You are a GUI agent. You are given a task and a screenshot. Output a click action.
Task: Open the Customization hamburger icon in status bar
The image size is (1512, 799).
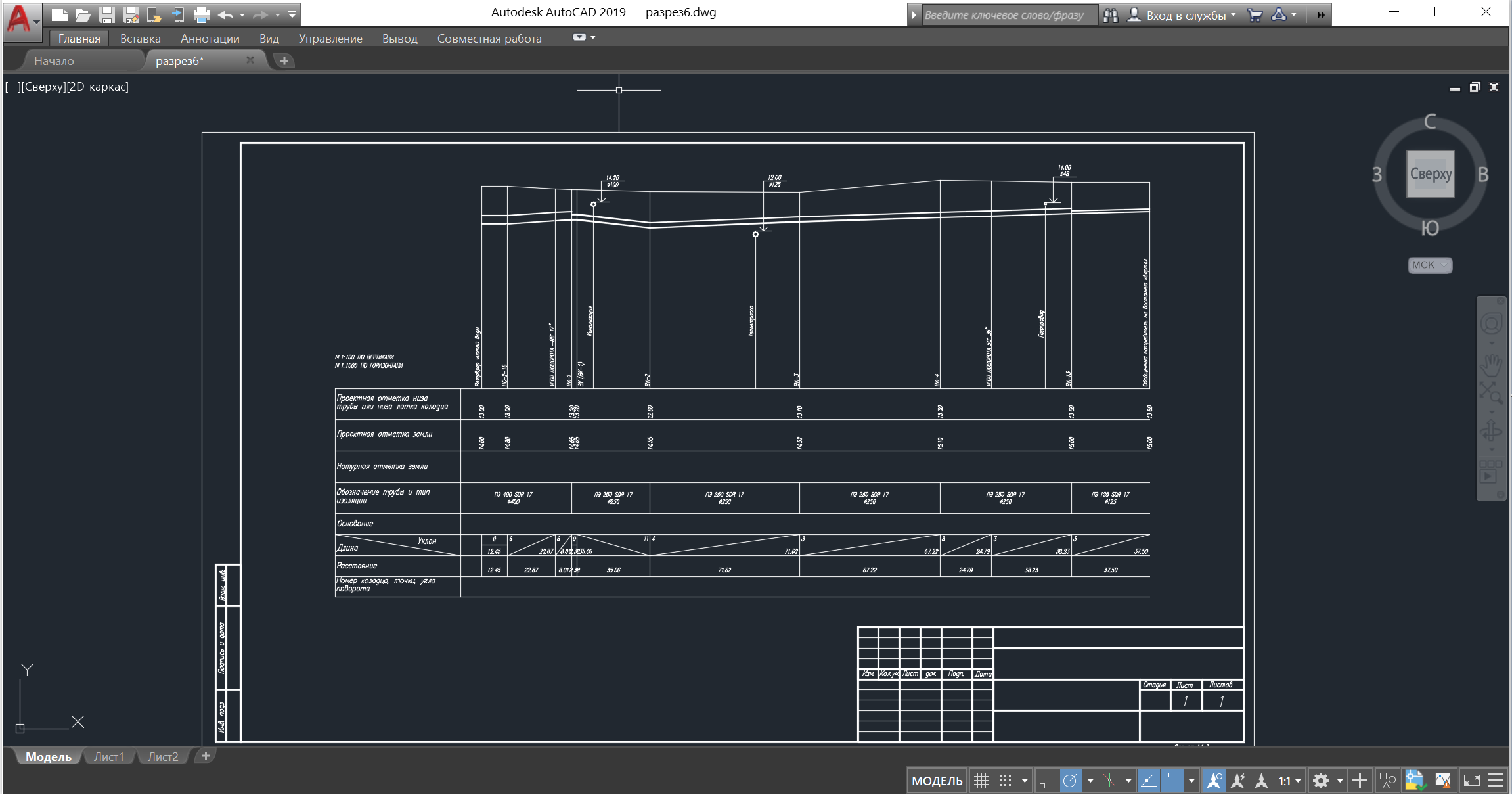point(1496,781)
